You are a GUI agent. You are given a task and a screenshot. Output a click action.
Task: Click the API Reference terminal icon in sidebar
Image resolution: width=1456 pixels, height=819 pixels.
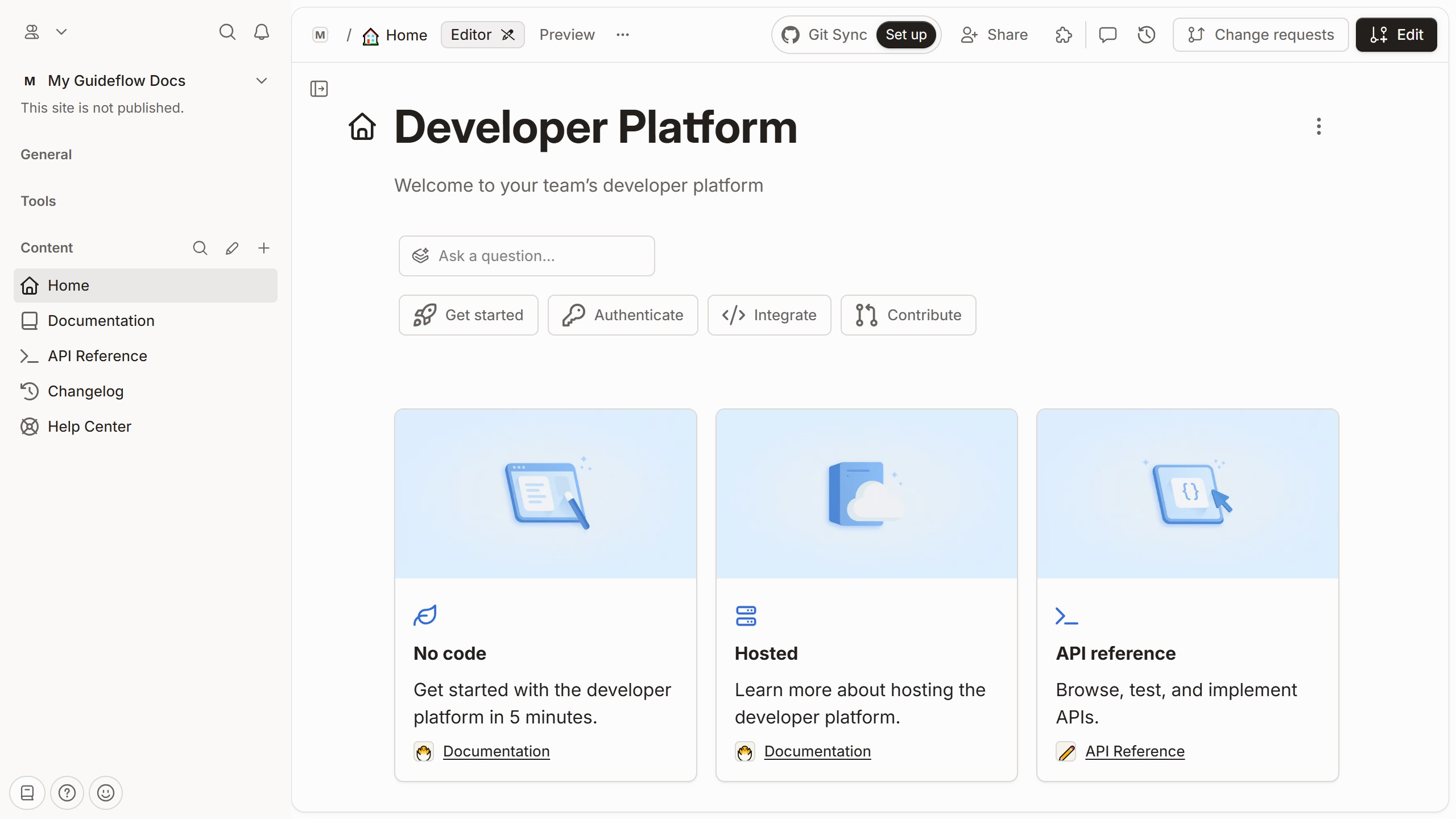[29, 356]
